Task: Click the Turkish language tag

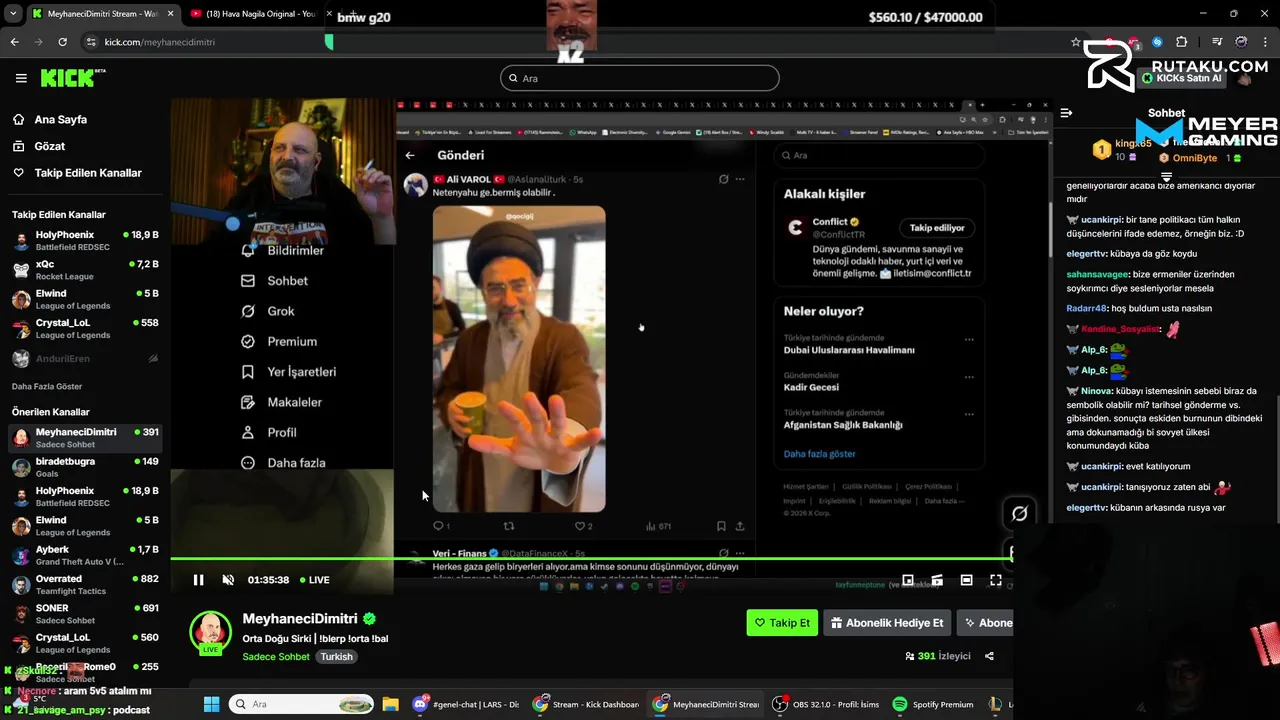Action: point(337,657)
